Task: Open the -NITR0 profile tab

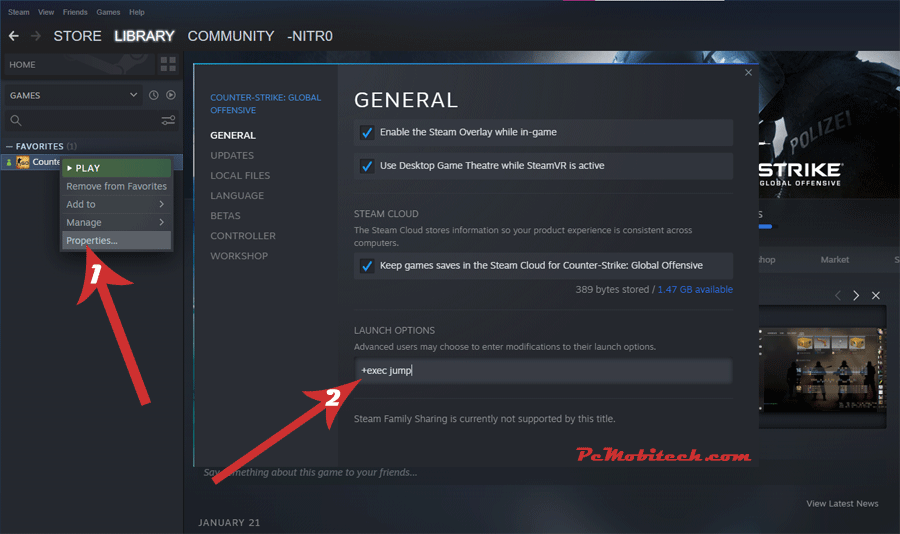Action: pos(310,36)
